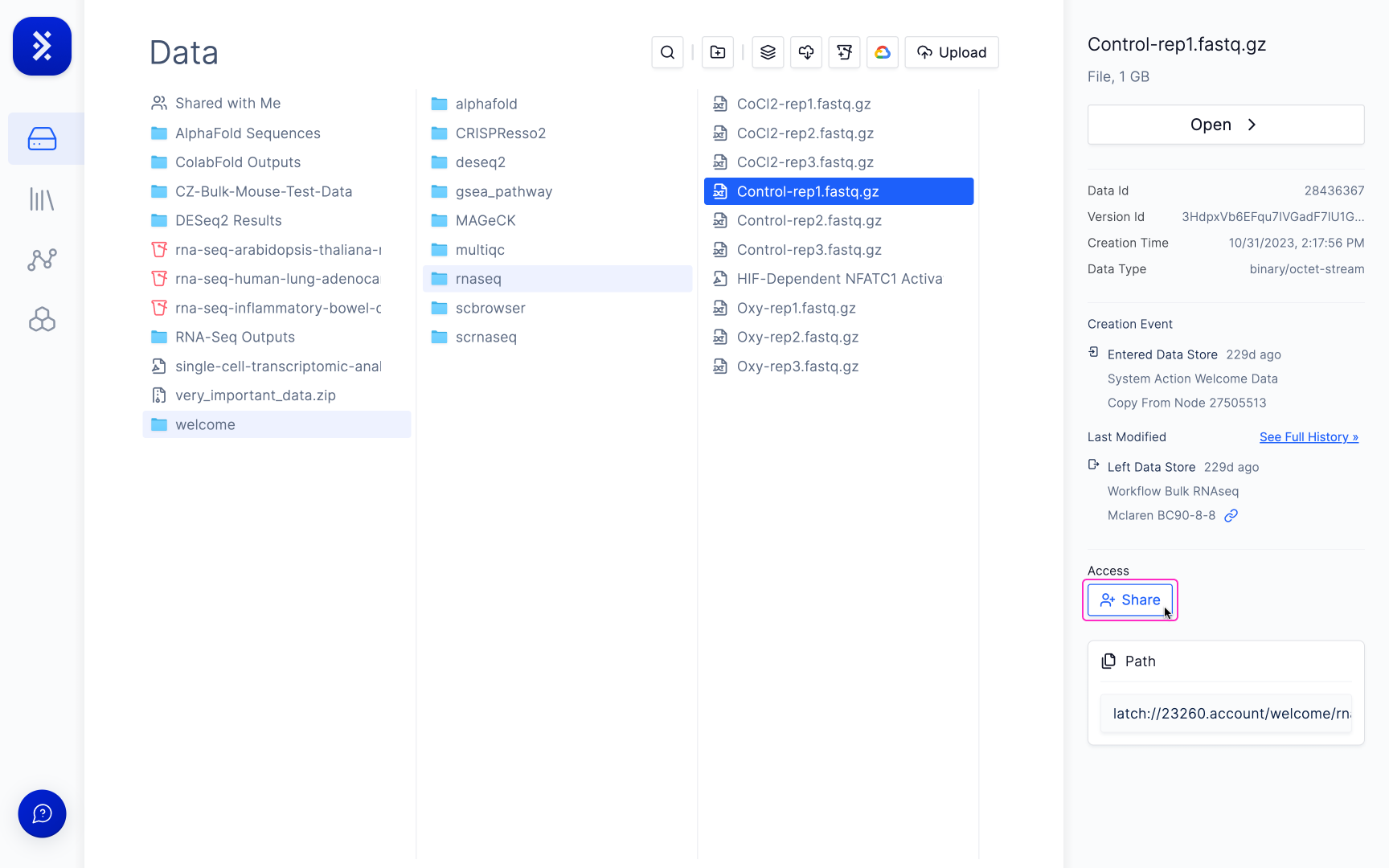Open the CRISPResso2 folder

[557, 133]
